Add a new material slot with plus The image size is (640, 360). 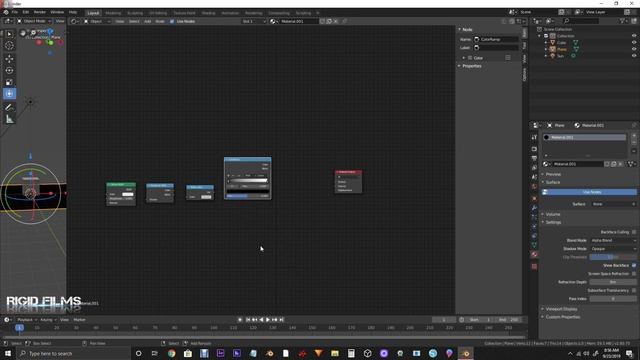pos(634,135)
